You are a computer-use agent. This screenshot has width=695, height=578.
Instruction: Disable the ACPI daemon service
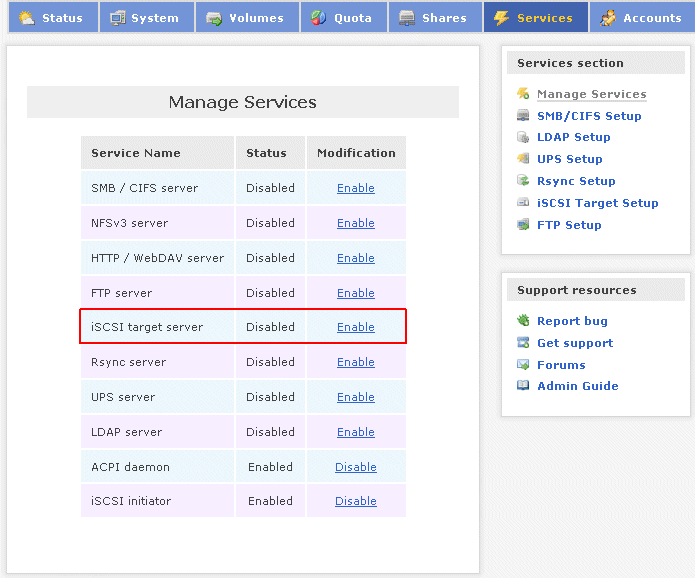[356, 467]
